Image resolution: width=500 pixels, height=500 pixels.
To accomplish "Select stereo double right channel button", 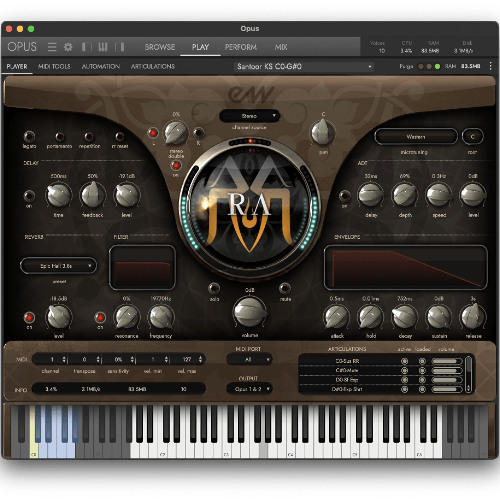I will point(199,133).
